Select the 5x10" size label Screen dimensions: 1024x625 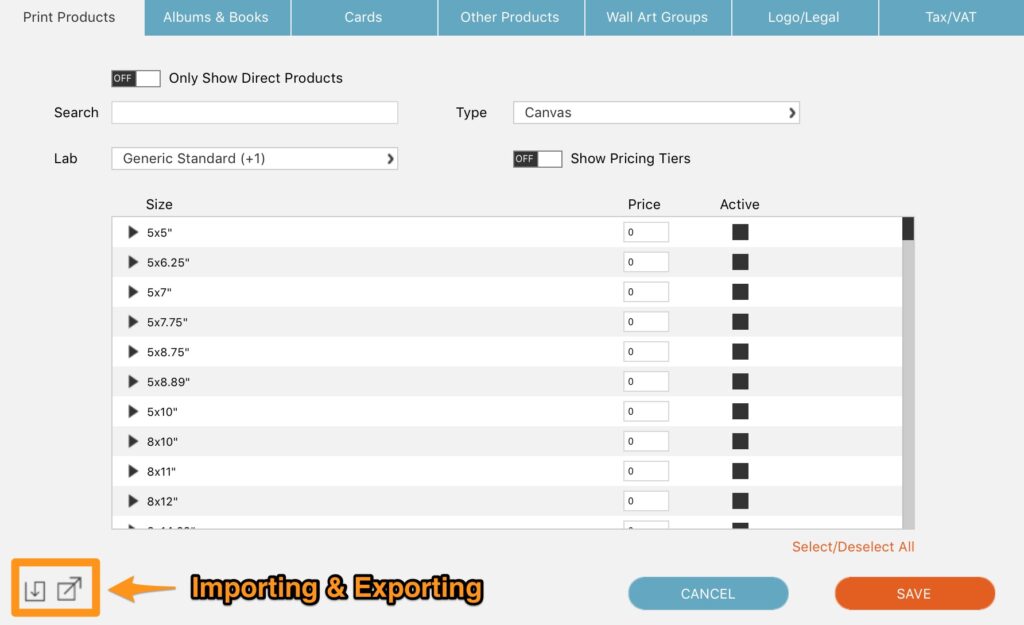point(162,412)
